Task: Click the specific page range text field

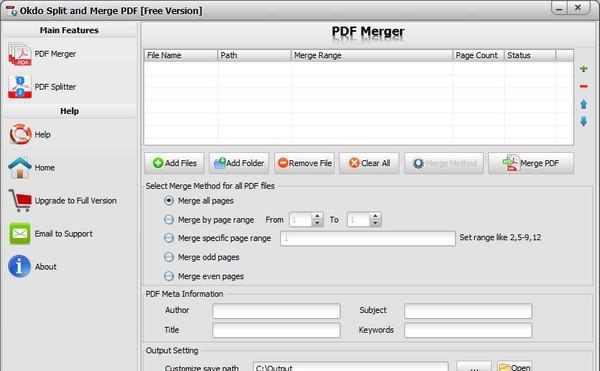Action: (x=368, y=238)
